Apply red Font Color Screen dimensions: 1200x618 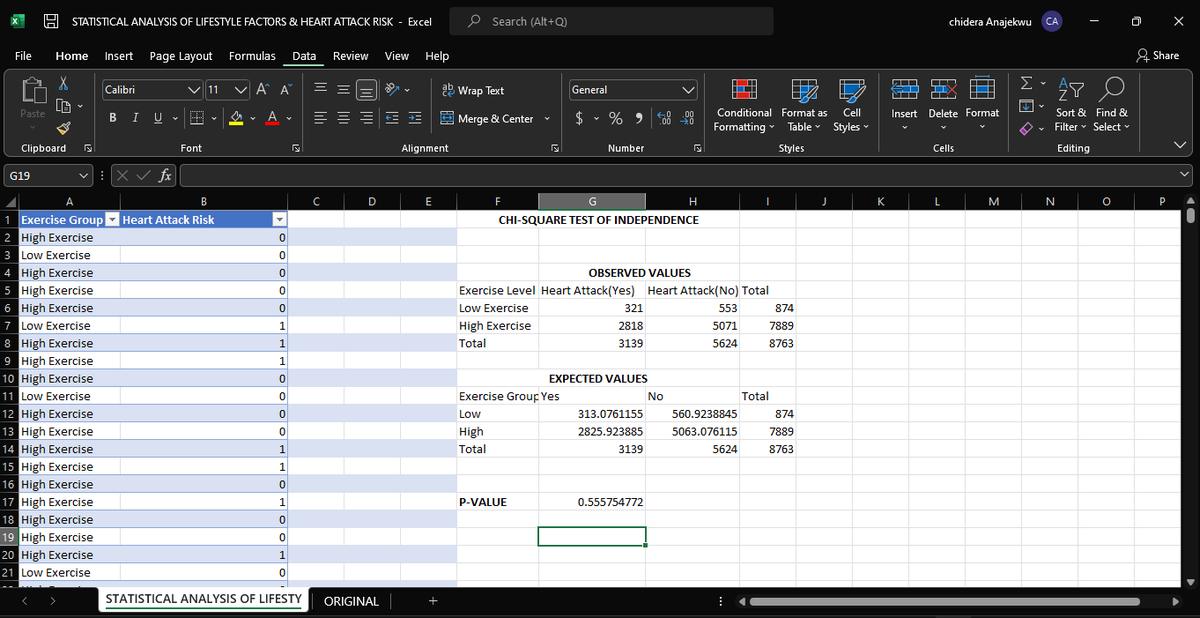pos(271,119)
